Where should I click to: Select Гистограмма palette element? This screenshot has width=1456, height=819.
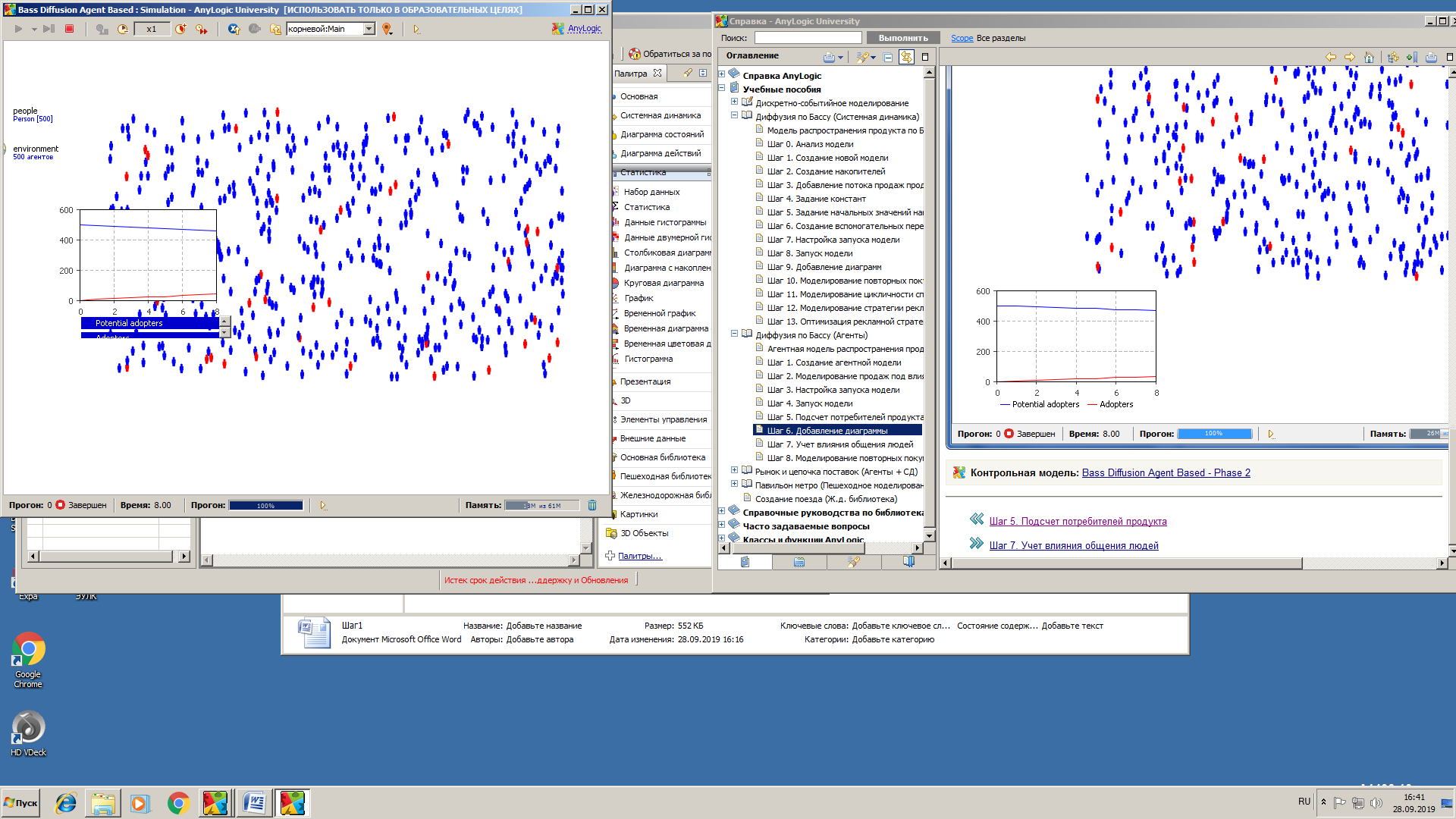[648, 359]
